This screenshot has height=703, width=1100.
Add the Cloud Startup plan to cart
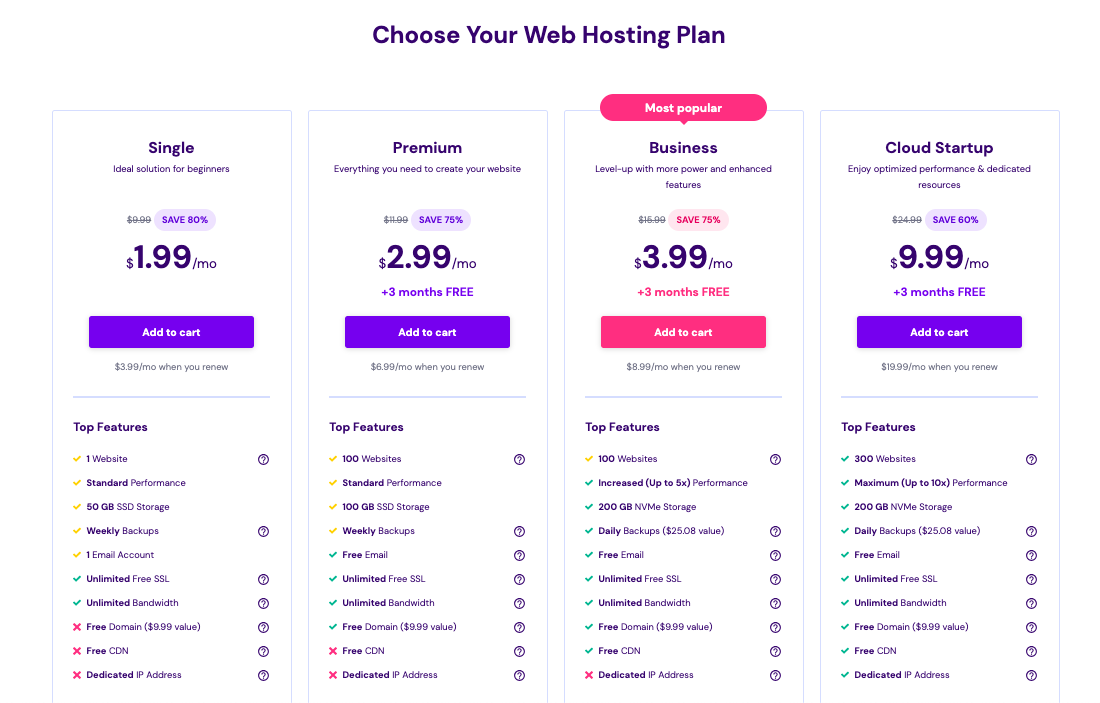click(x=939, y=332)
